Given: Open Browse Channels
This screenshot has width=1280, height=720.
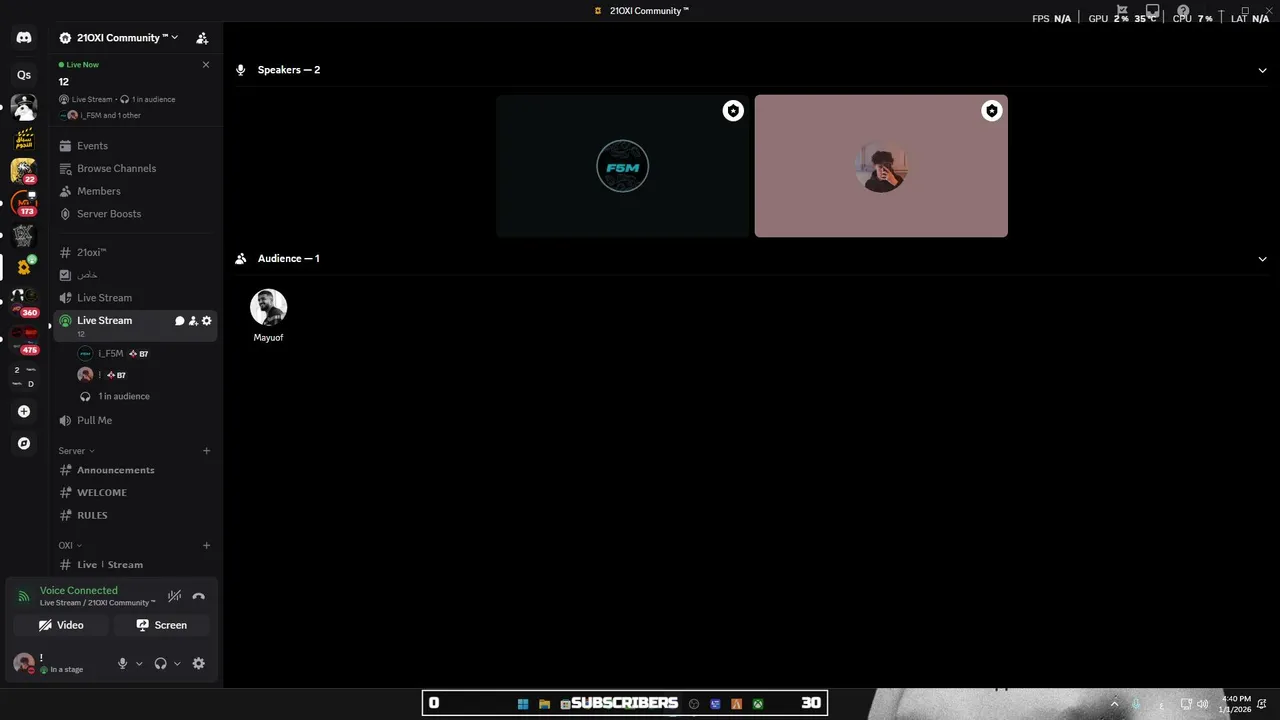Looking at the screenshot, I should 135,169.
